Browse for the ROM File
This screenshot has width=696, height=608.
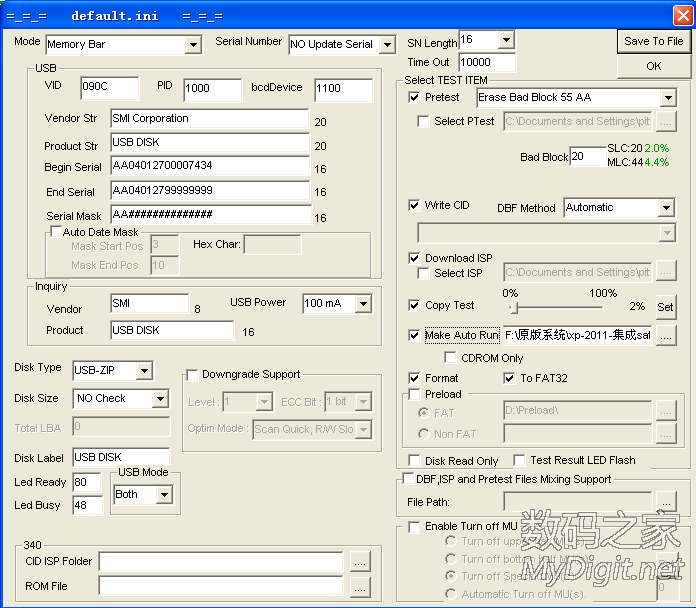(360, 587)
